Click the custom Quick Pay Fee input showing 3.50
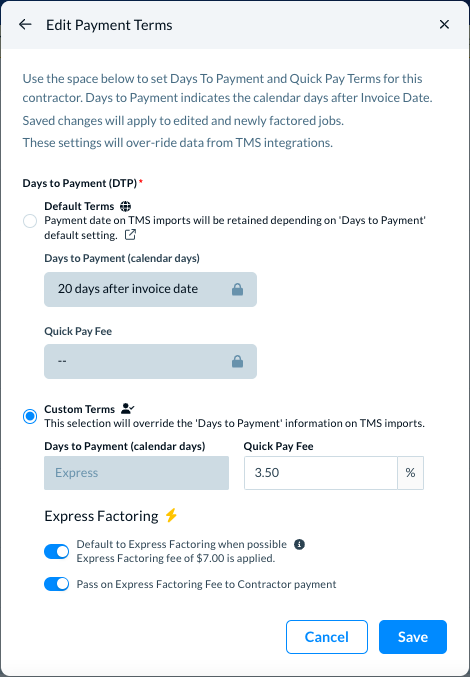This screenshot has width=470, height=677. [x=321, y=473]
